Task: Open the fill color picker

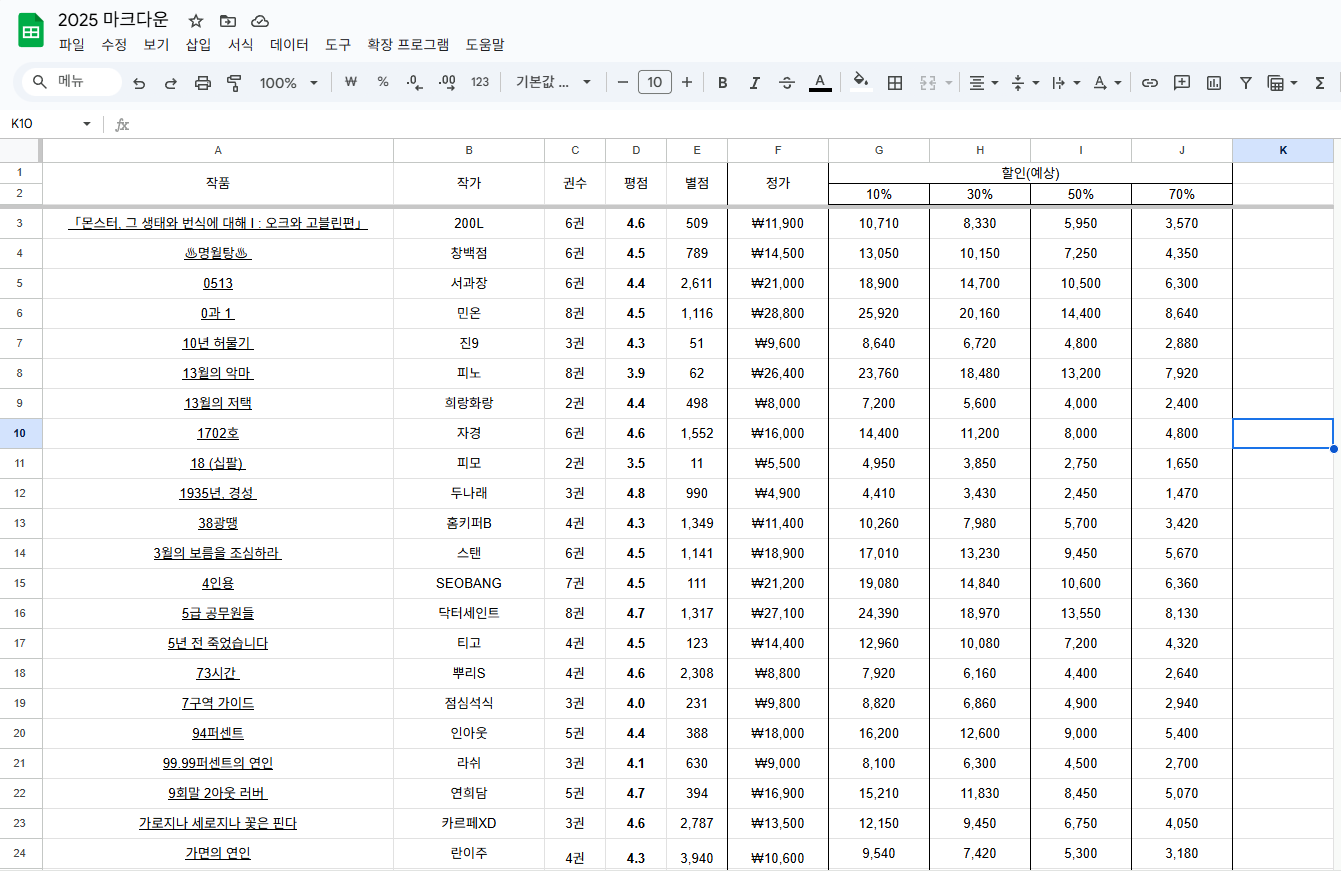Action: point(860,83)
